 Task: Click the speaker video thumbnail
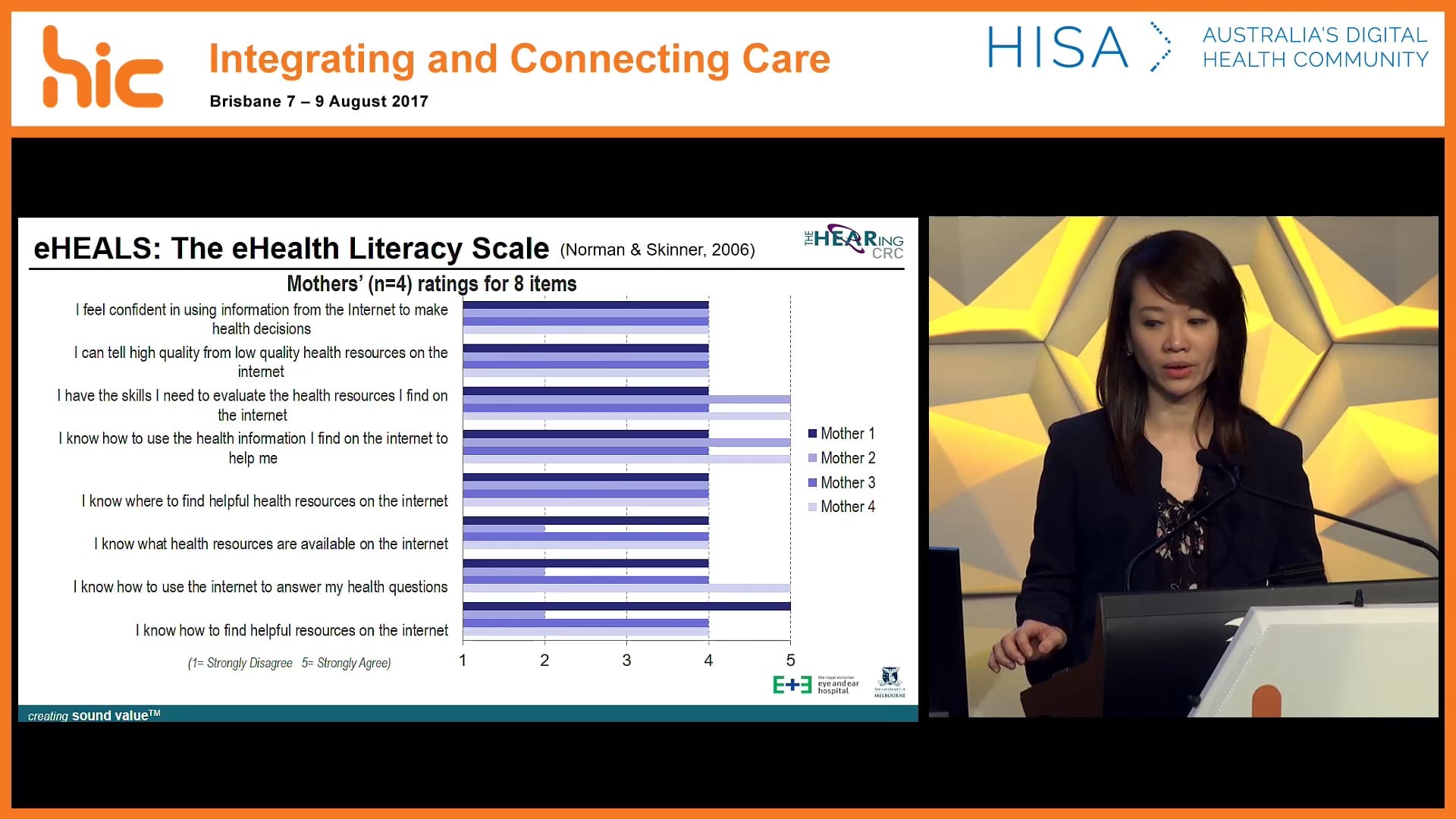(1183, 466)
